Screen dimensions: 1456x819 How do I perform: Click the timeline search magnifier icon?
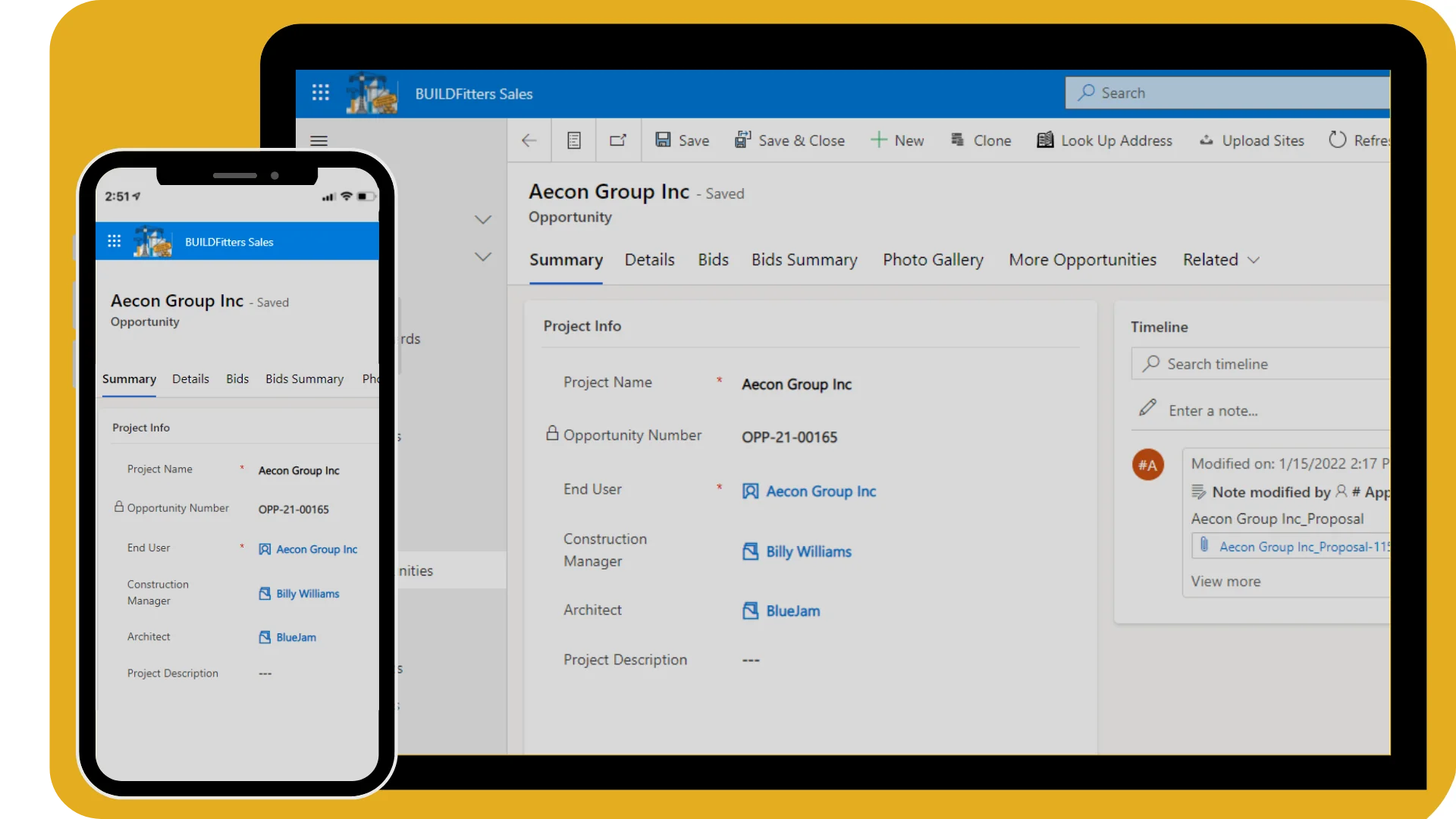tap(1151, 363)
